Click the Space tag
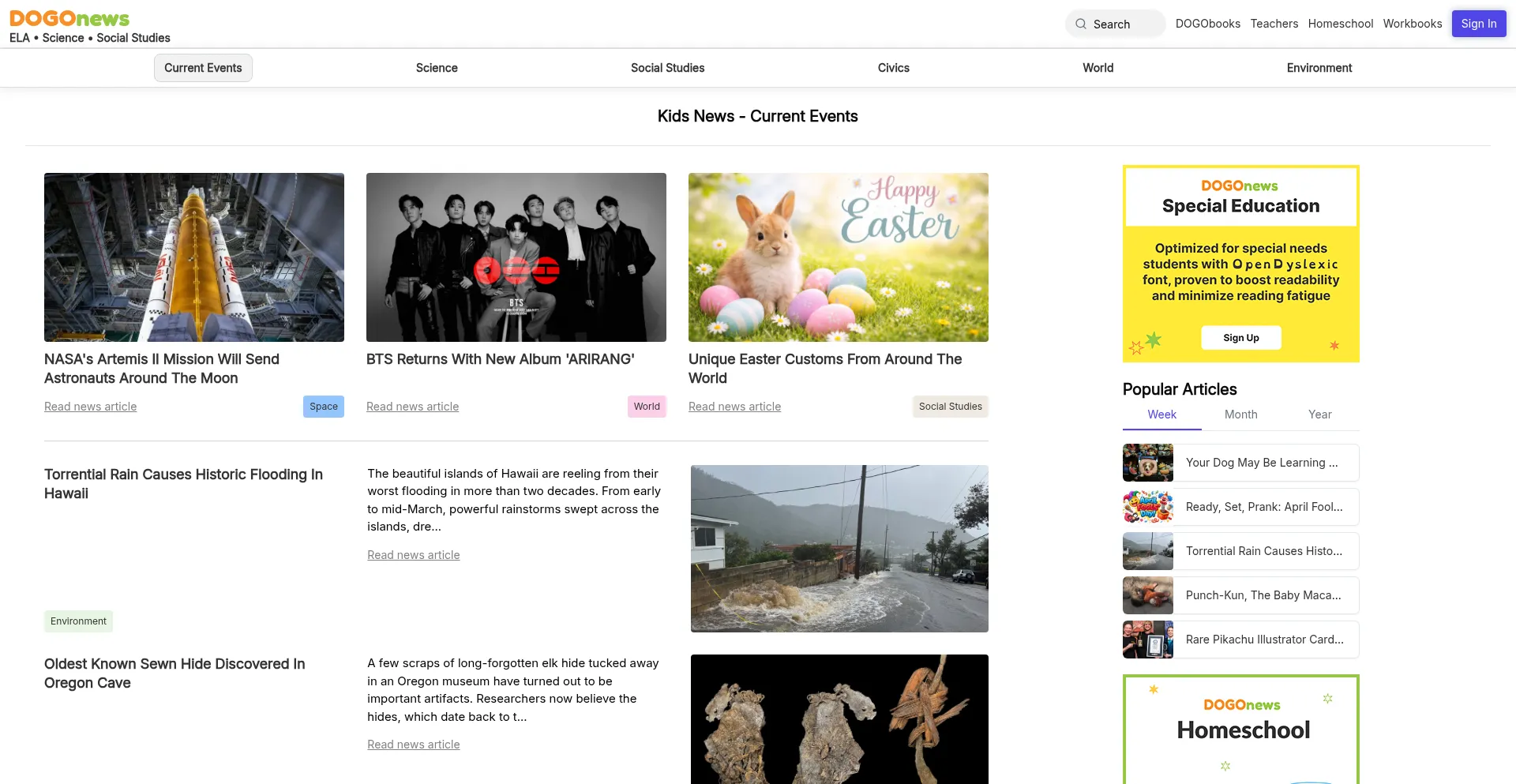The width and height of the screenshot is (1516, 784). tap(324, 407)
